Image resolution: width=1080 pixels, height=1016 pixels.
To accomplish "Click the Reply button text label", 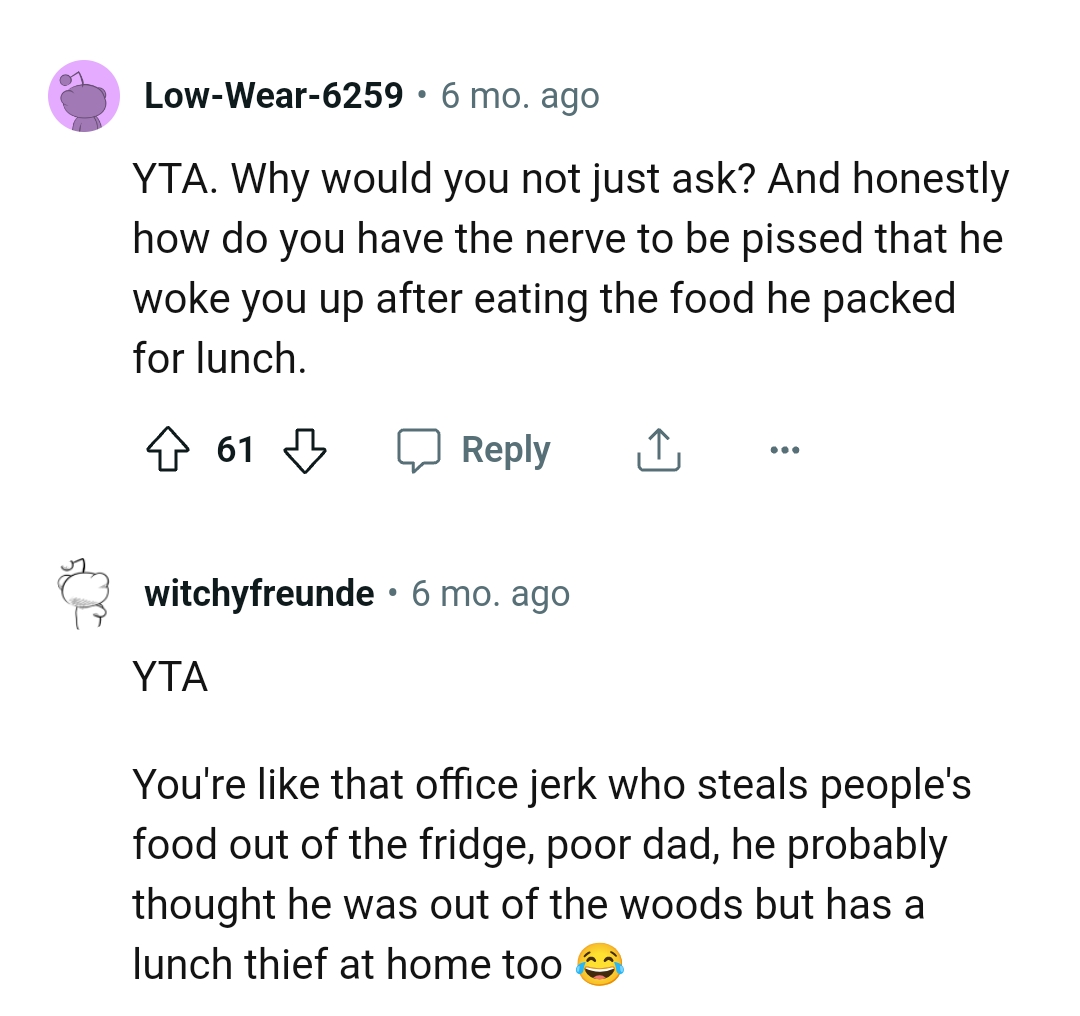I will pyautogui.click(x=505, y=449).
